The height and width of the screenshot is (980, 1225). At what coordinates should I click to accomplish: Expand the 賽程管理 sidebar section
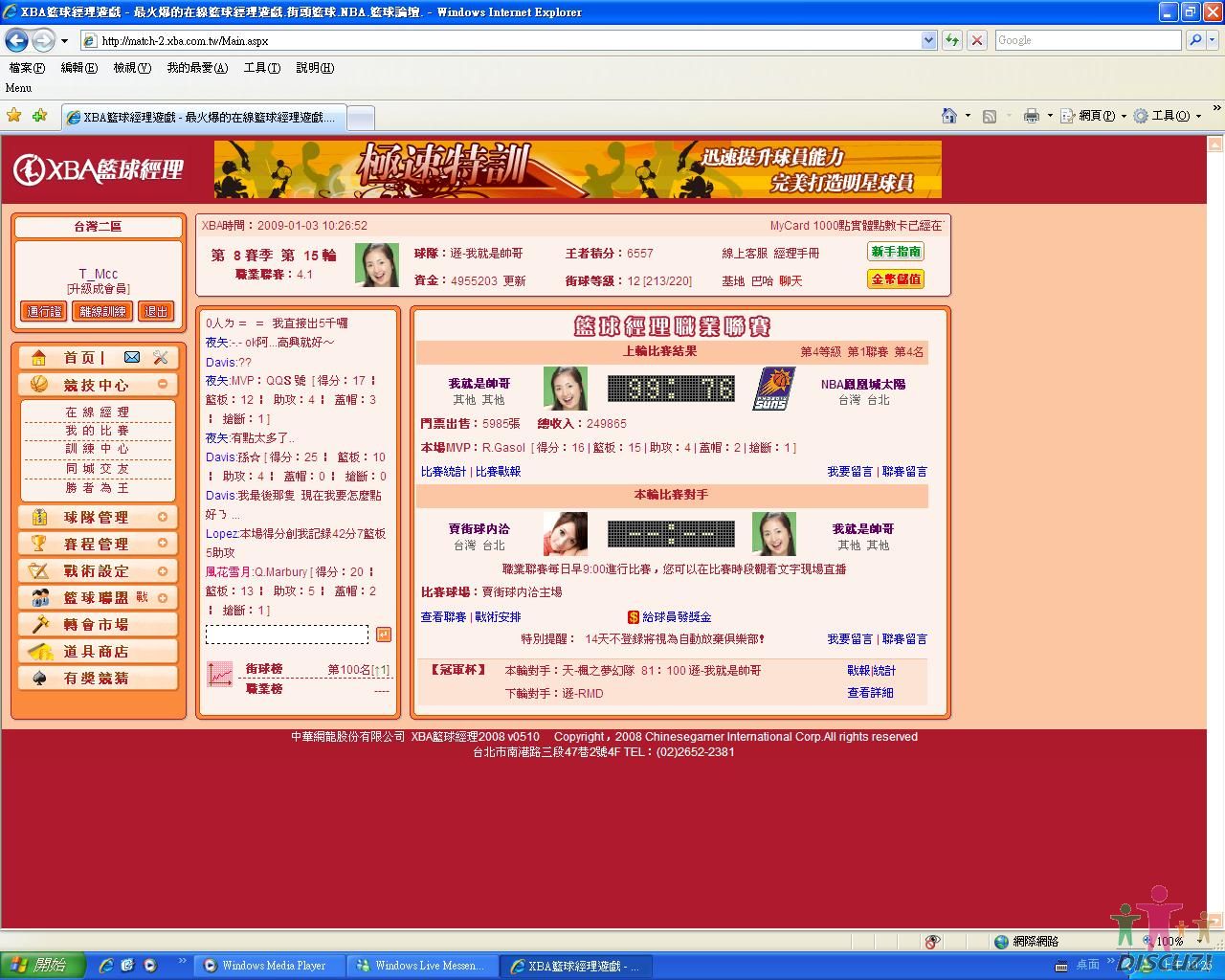click(163, 544)
